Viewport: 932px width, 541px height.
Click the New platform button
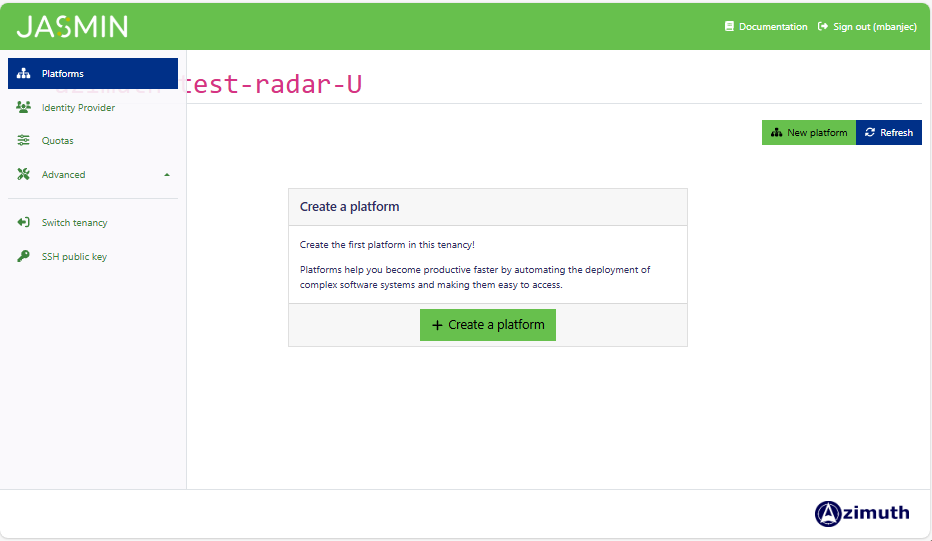tap(809, 133)
